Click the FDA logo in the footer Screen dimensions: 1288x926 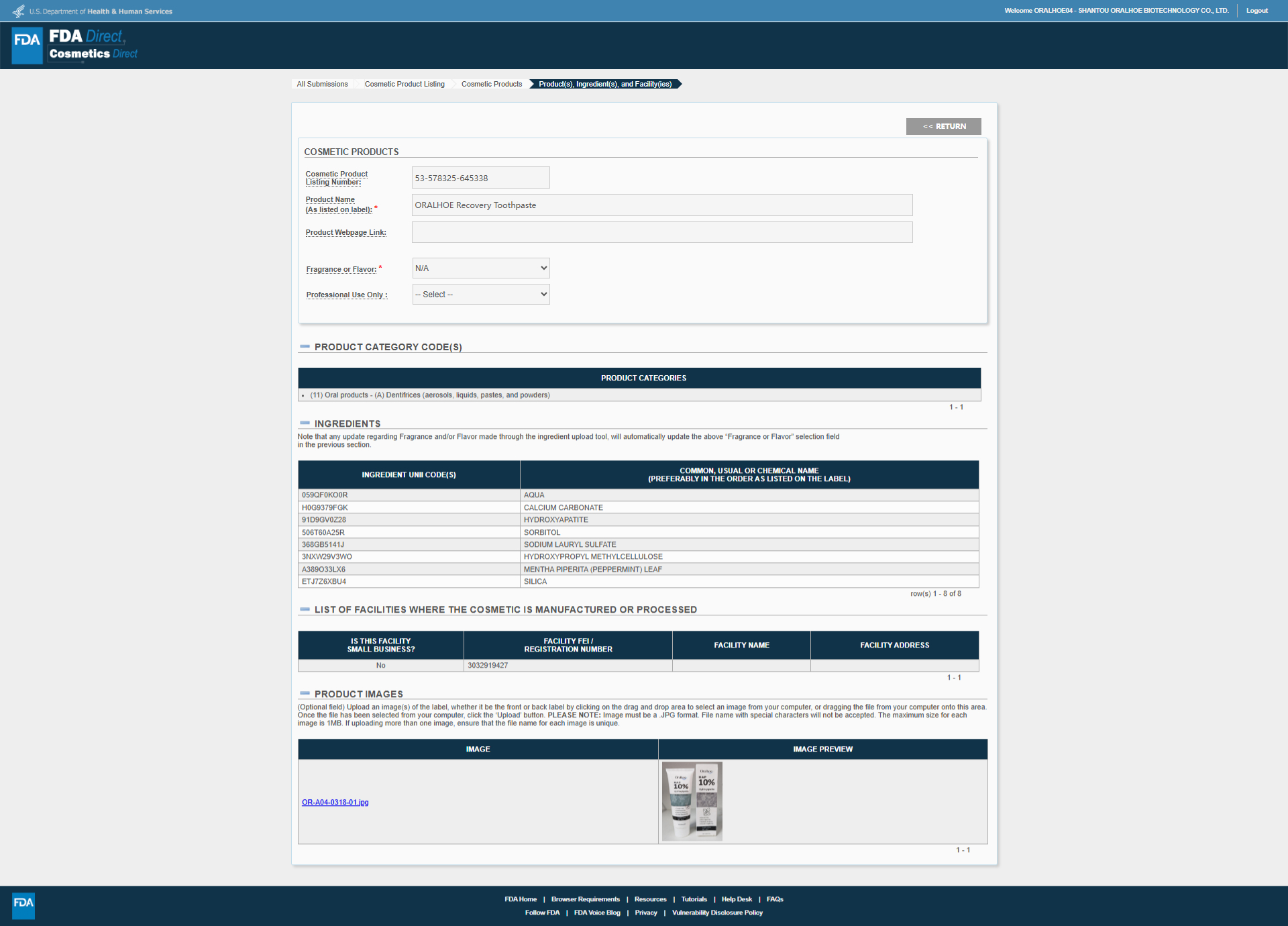pos(23,905)
